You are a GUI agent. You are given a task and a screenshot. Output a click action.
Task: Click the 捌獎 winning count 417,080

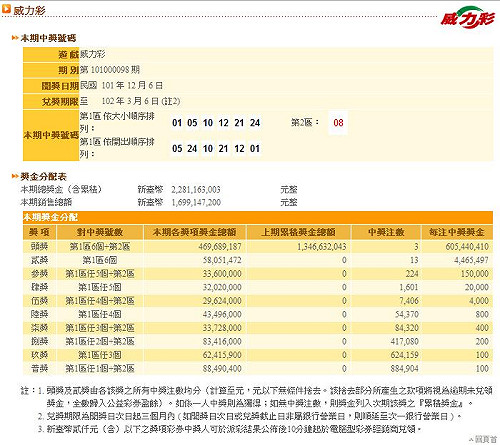pos(405,341)
